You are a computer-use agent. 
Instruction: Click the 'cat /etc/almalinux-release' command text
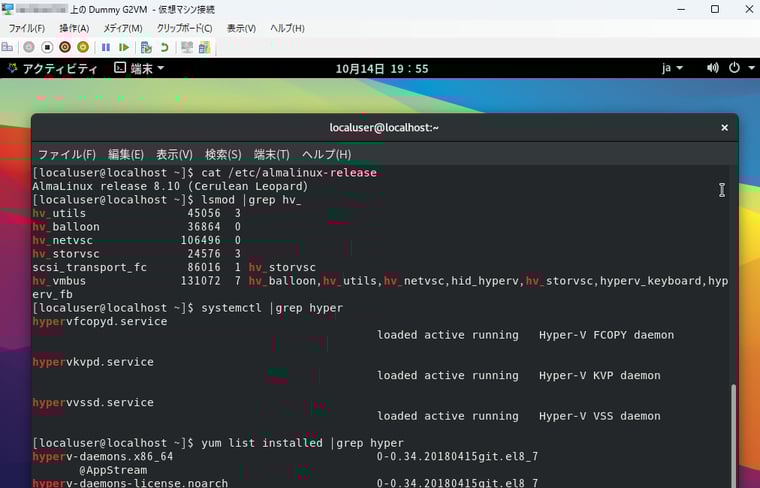[289, 173]
